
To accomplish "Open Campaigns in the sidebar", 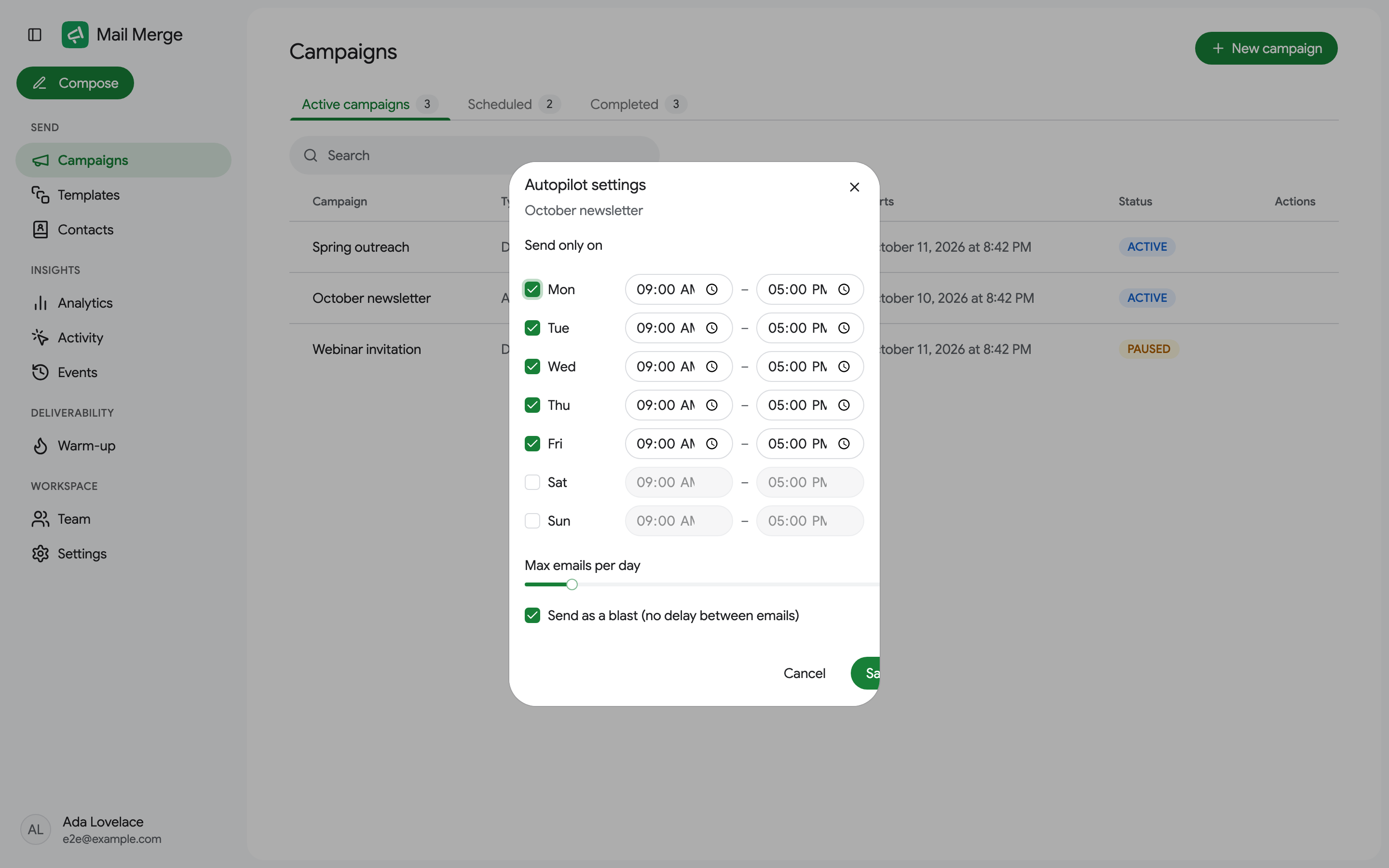I will tap(123, 160).
